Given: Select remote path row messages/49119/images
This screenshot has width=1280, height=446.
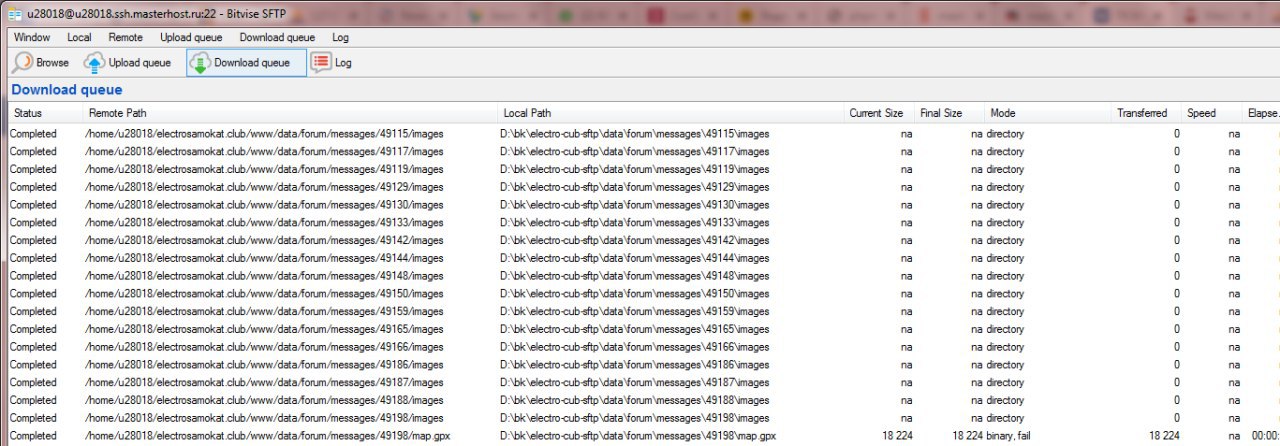Looking at the screenshot, I should [x=265, y=169].
